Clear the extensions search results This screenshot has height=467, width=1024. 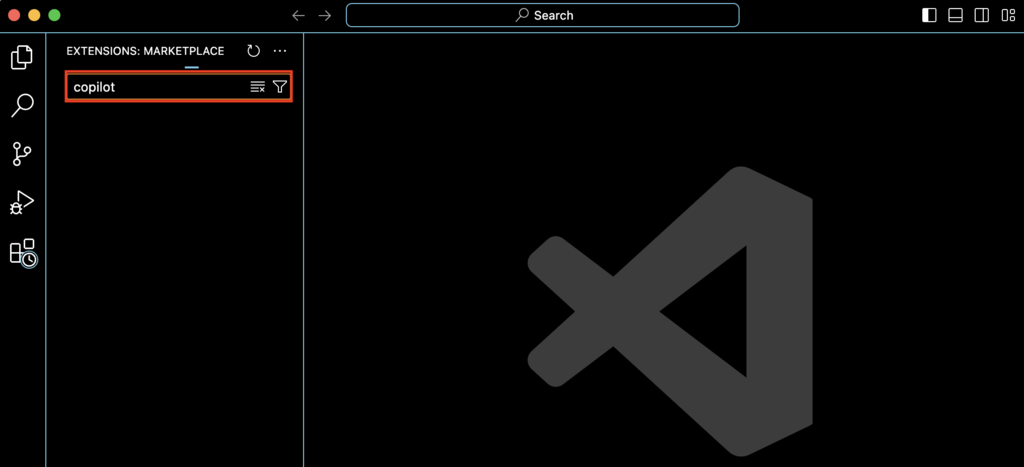[258, 87]
